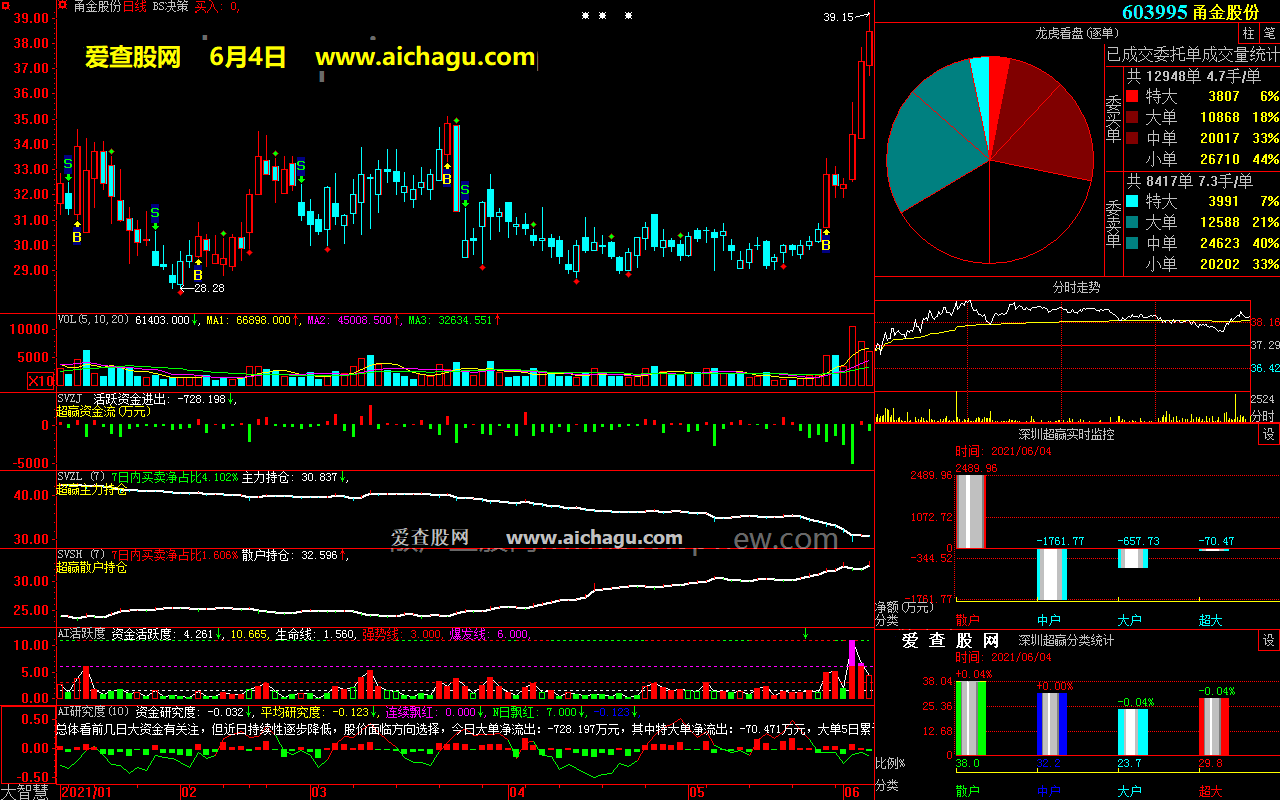Screen dimensions: 1280x800
Task: Open 设 settings for 深圳超赢分类统计
Action: coord(1268,640)
